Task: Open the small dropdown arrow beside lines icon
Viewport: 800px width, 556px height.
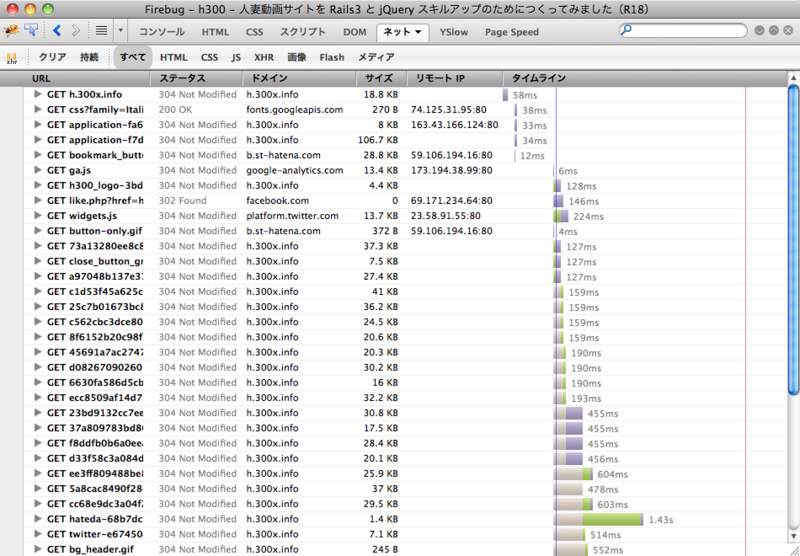Action: [121, 31]
